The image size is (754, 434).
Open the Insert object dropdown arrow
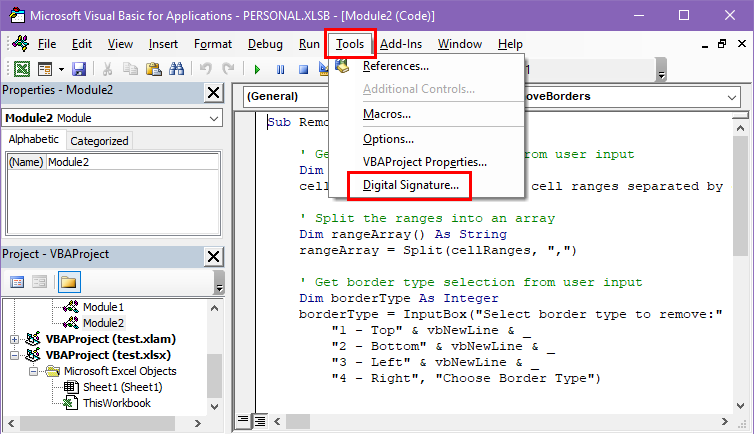coord(61,69)
